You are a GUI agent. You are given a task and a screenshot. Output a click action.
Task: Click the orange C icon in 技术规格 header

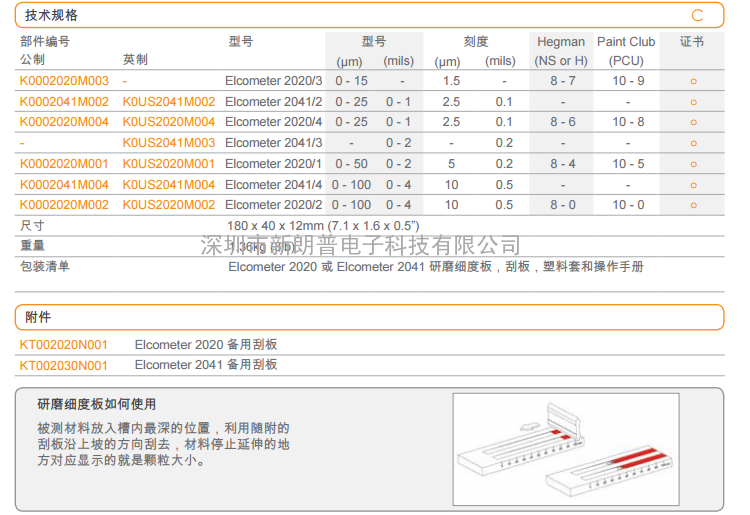[x=697, y=15]
